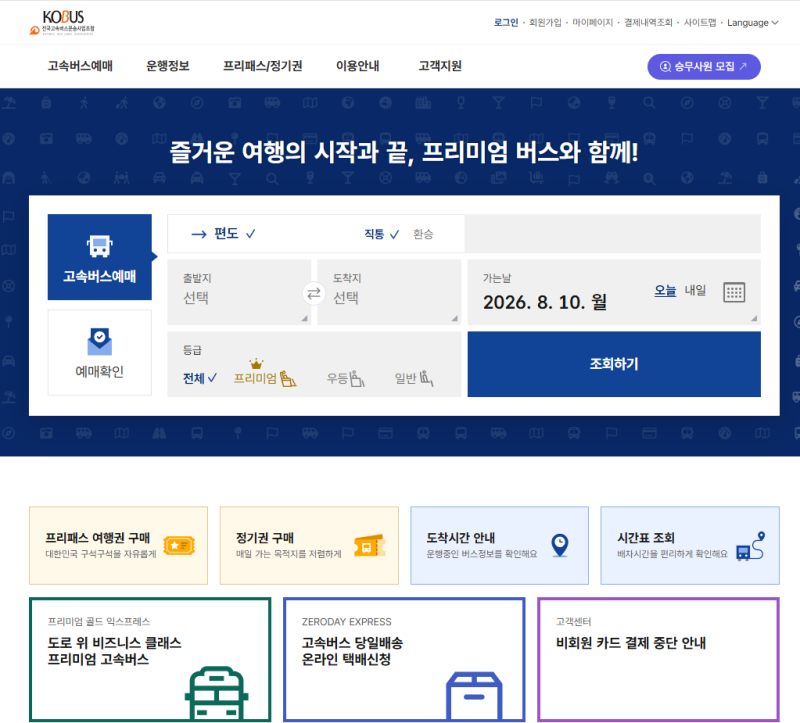This screenshot has width=800, height=723.
Task: Open 도착시간 안내 card
Action: click(x=499, y=545)
